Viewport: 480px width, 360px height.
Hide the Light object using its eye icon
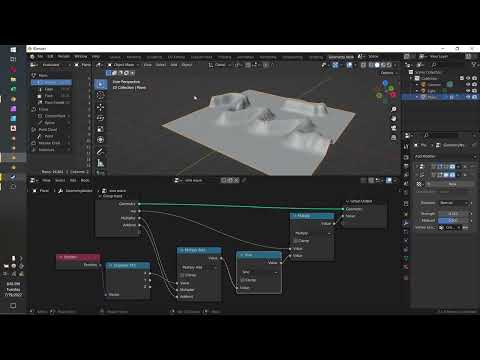468,91
